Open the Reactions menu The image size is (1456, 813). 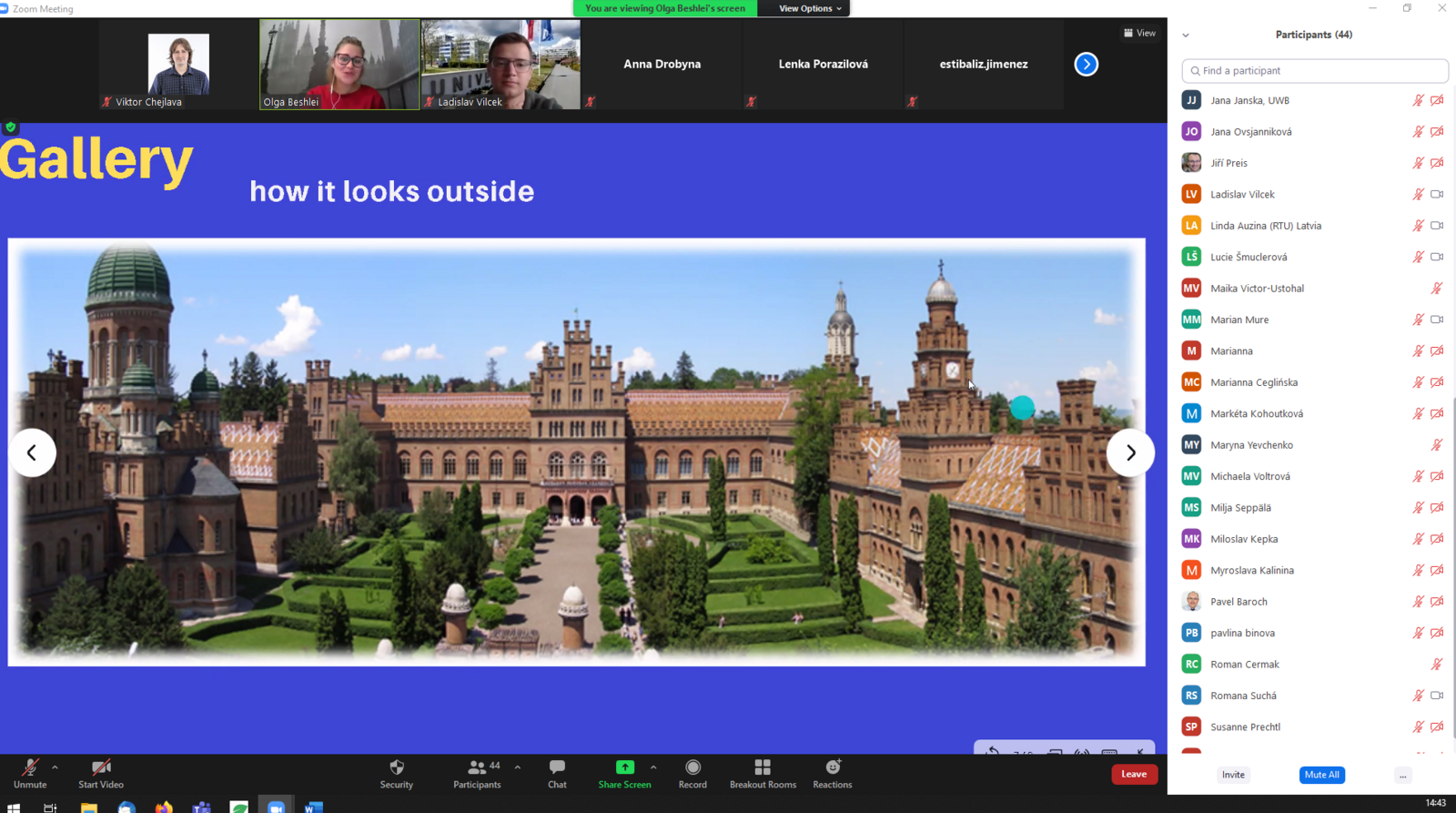[x=832, y=767]
